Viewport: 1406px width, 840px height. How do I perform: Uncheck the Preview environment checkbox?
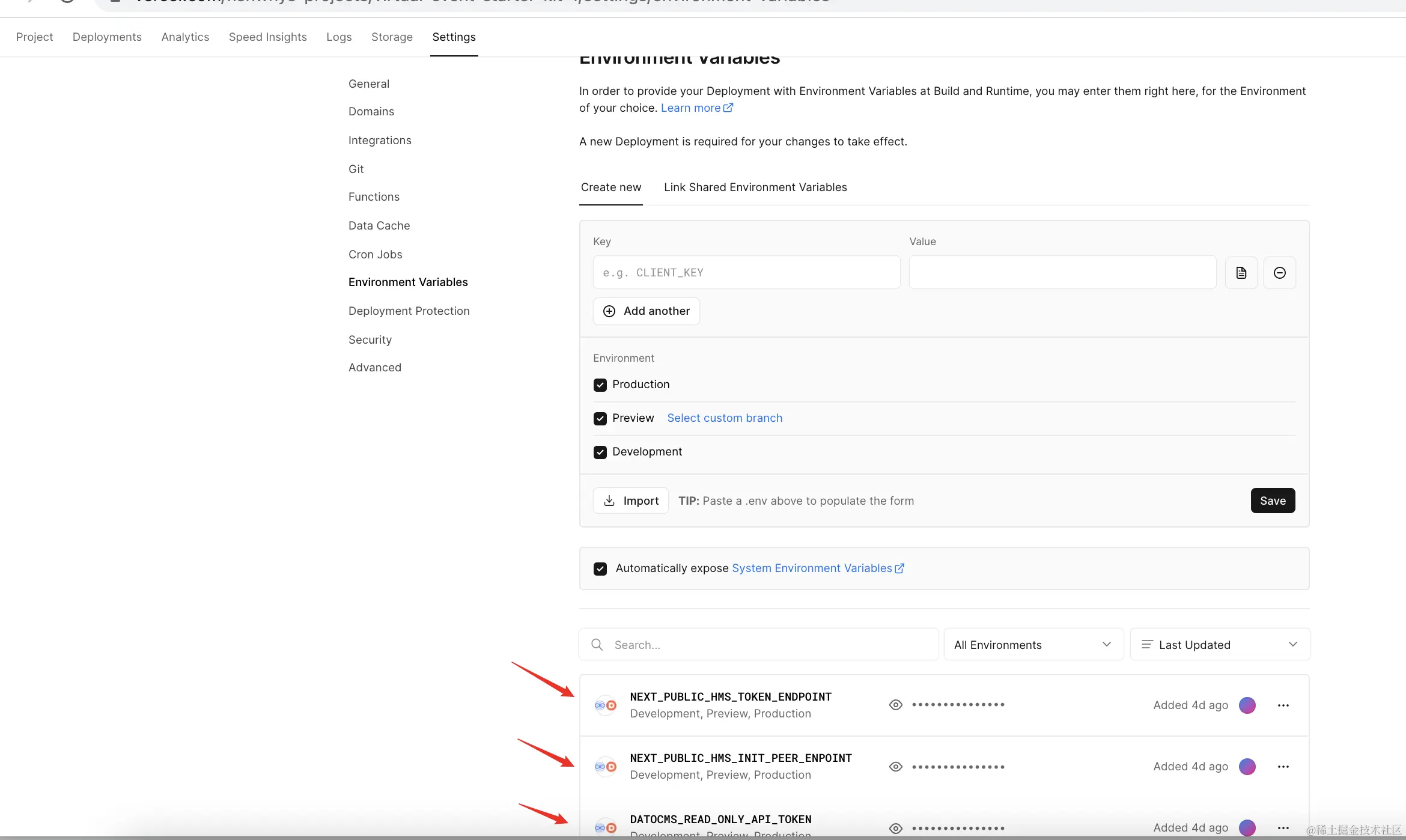tap(600, 419)
